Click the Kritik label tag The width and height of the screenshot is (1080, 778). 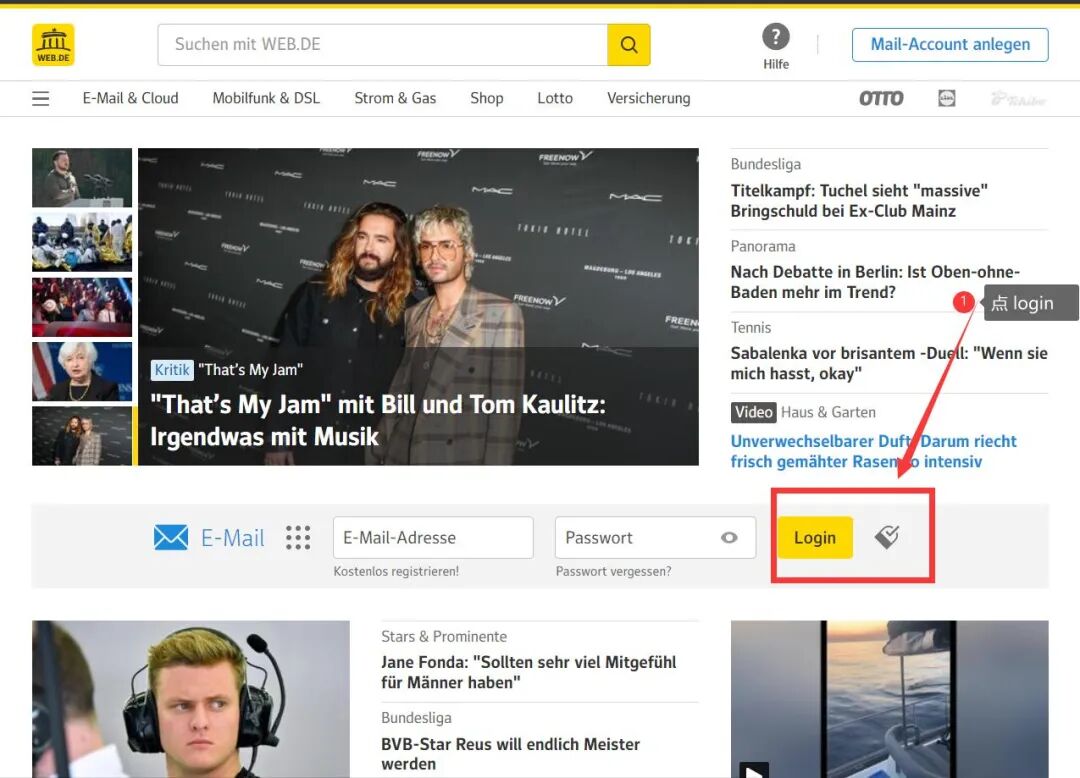coord(172,370)
